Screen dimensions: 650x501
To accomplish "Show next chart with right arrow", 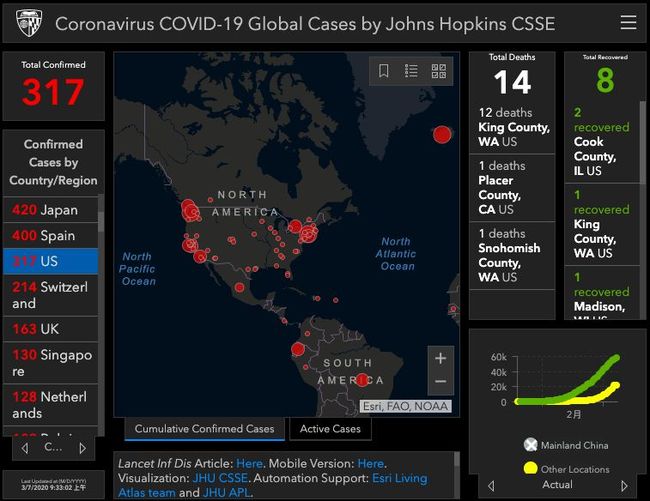I will (624, 485).
